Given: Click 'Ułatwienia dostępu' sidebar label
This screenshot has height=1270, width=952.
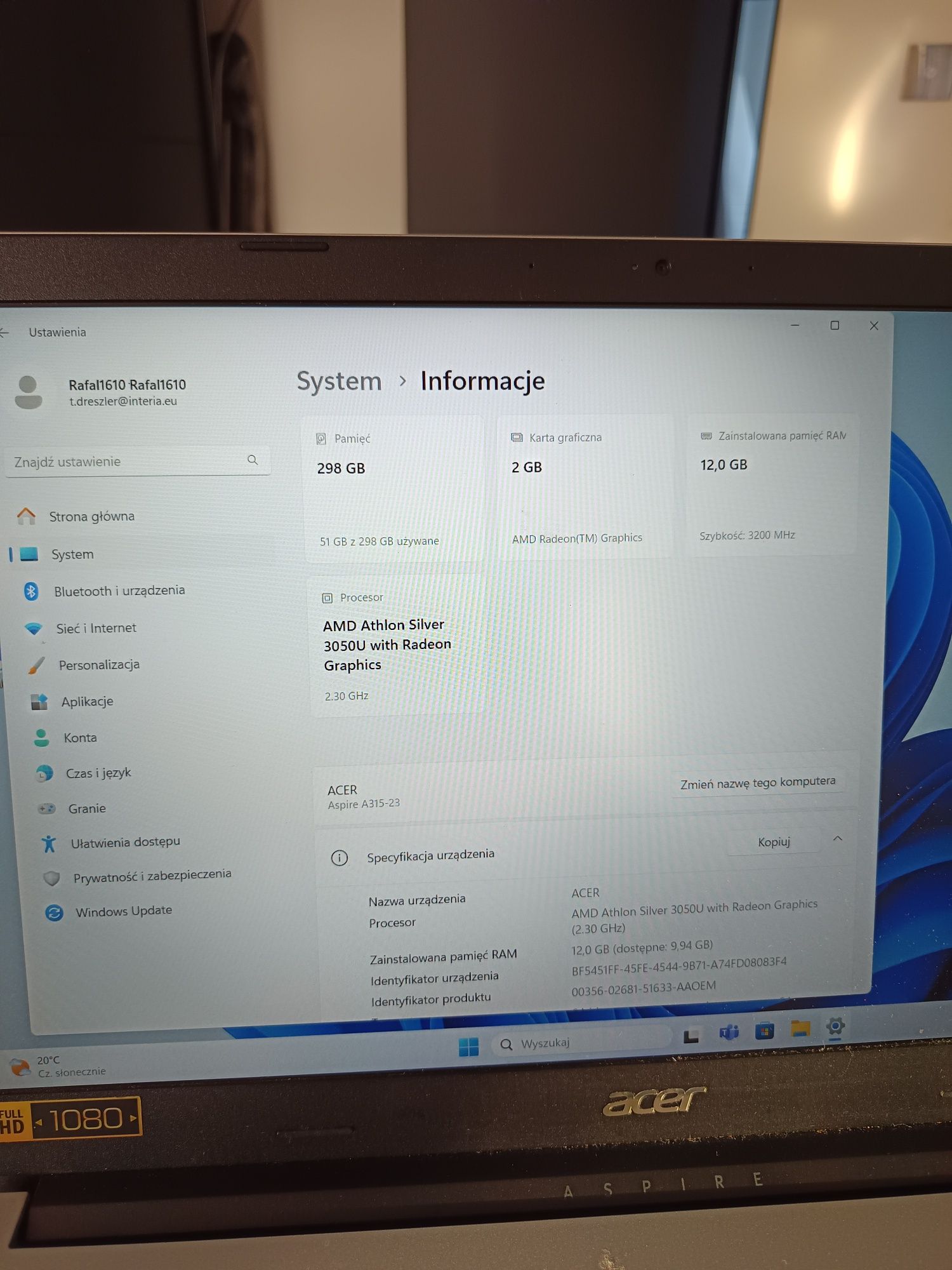Looking at the screenshot, I should tap(126, 843).
